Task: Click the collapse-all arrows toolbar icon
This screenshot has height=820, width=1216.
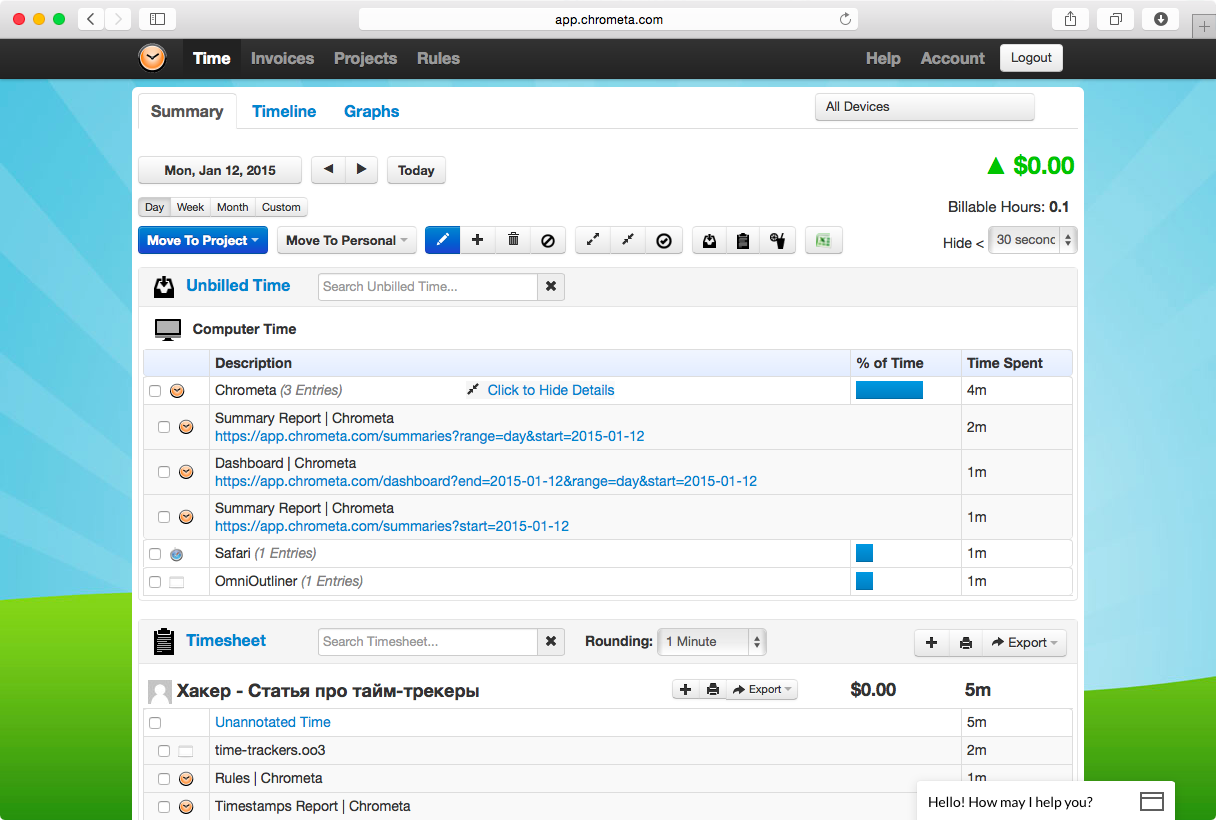Action: point(627,240)
